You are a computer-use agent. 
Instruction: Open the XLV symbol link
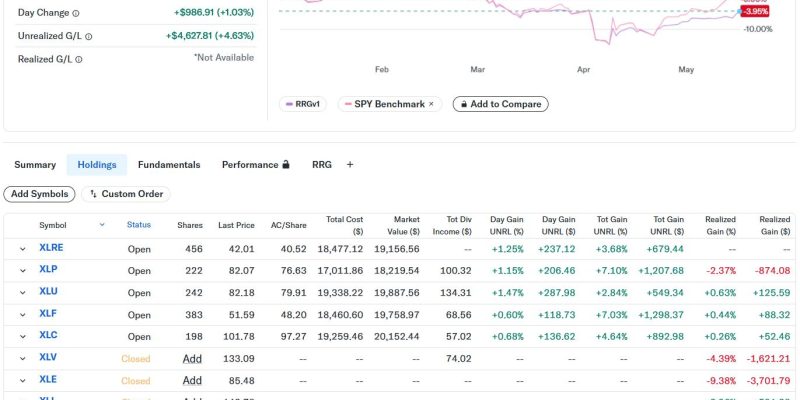pos(48,357)
